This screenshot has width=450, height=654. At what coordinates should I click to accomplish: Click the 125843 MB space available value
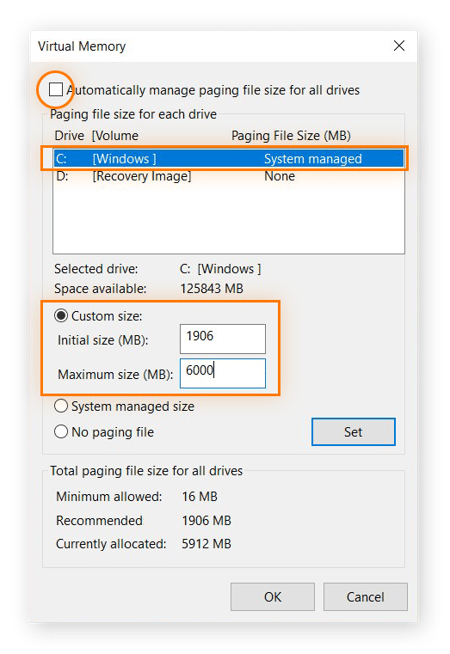pos(211,289)
